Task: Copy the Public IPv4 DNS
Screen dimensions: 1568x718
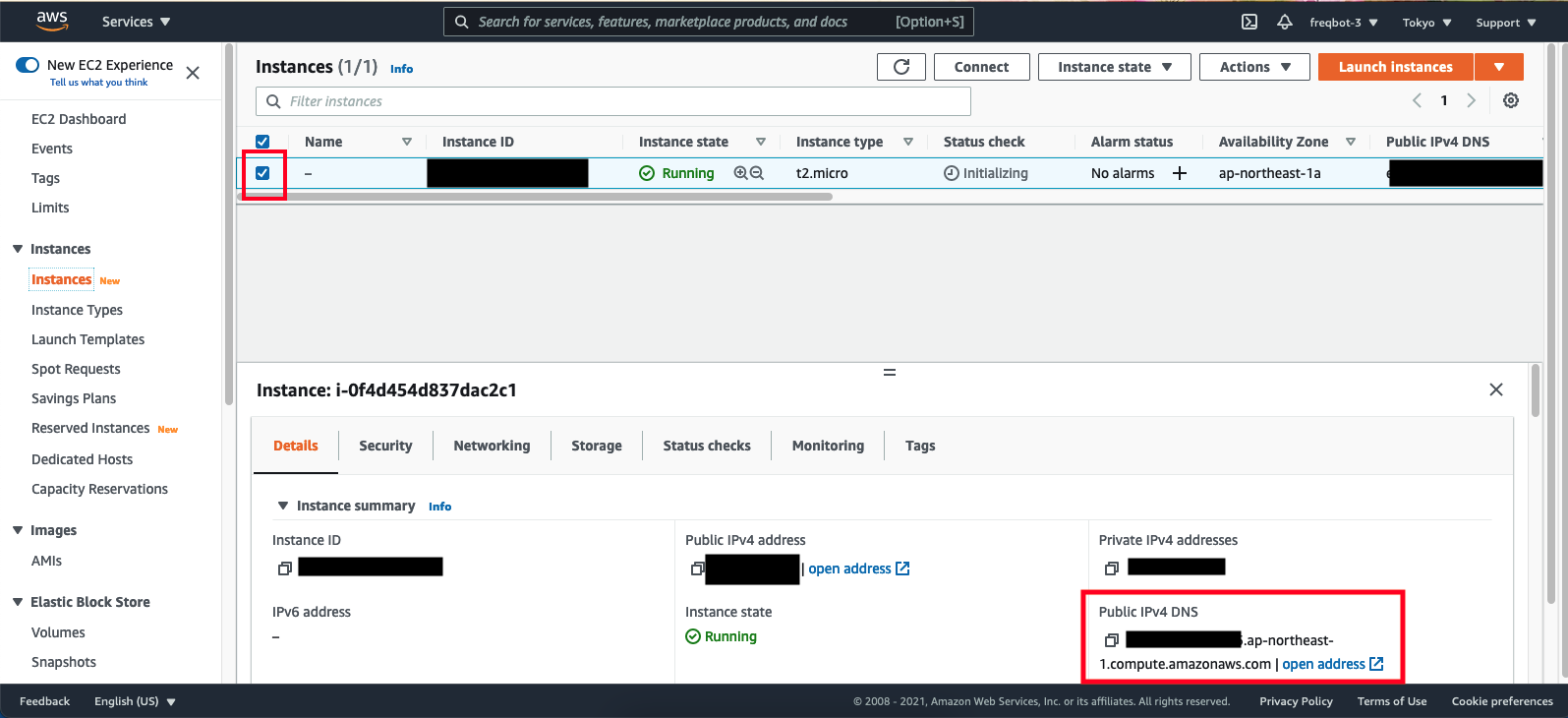Action: (x=1112, y=640)
